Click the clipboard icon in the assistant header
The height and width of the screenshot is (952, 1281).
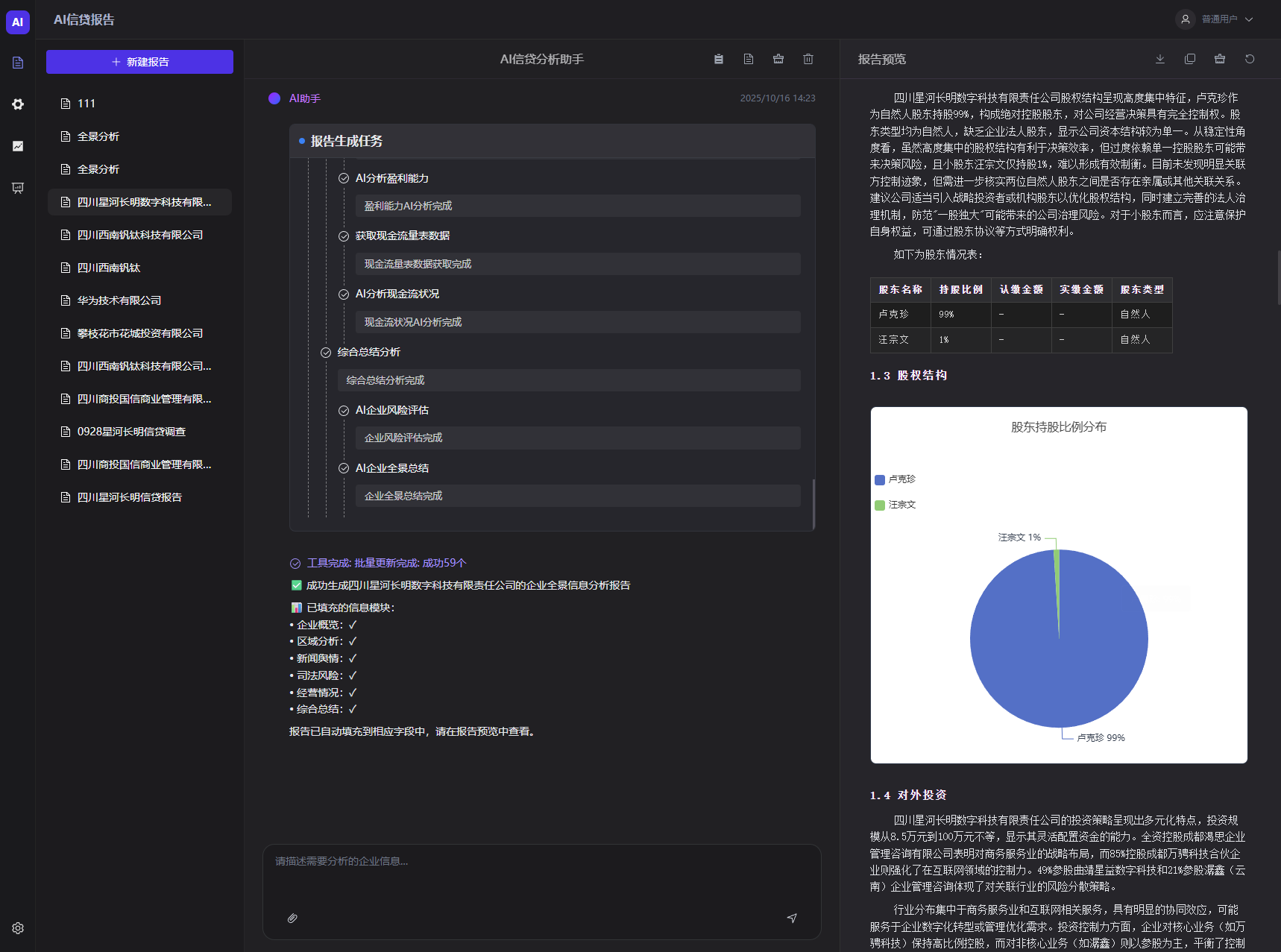point(719,59)
